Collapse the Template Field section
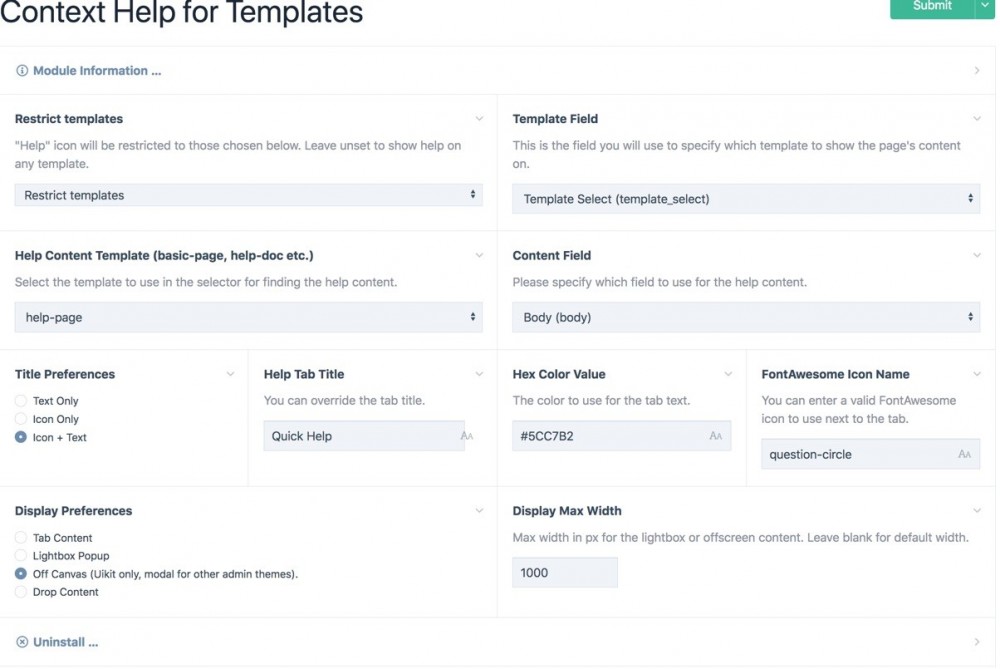Viewport: 1000px width, 669px height. (x=978, y=118)
